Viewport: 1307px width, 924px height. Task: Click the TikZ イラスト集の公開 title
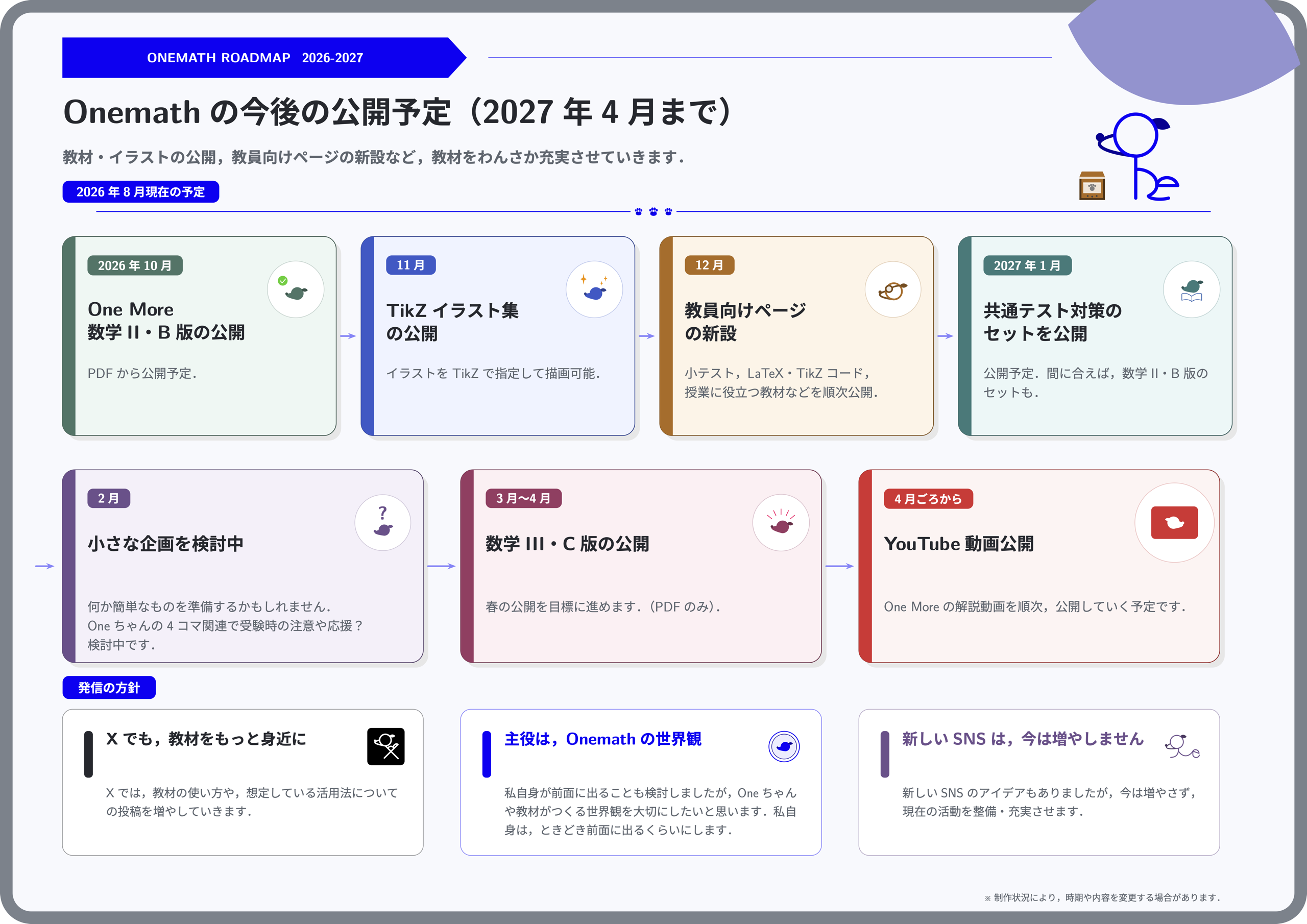click(452, 322)
